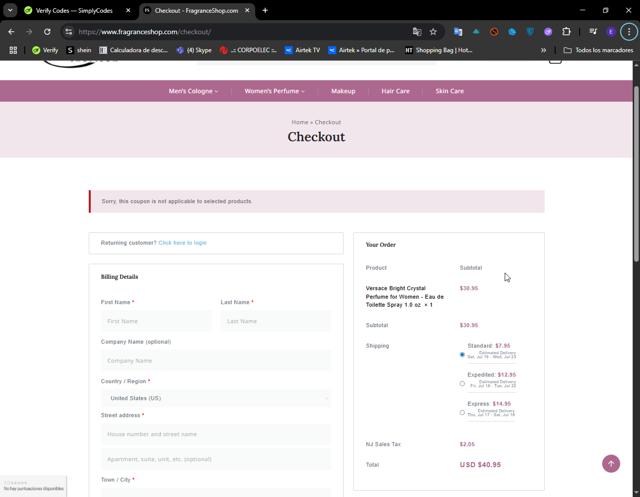640x497 pixels.
Task: Open the shein bookmark
Action: coord(79,50)
